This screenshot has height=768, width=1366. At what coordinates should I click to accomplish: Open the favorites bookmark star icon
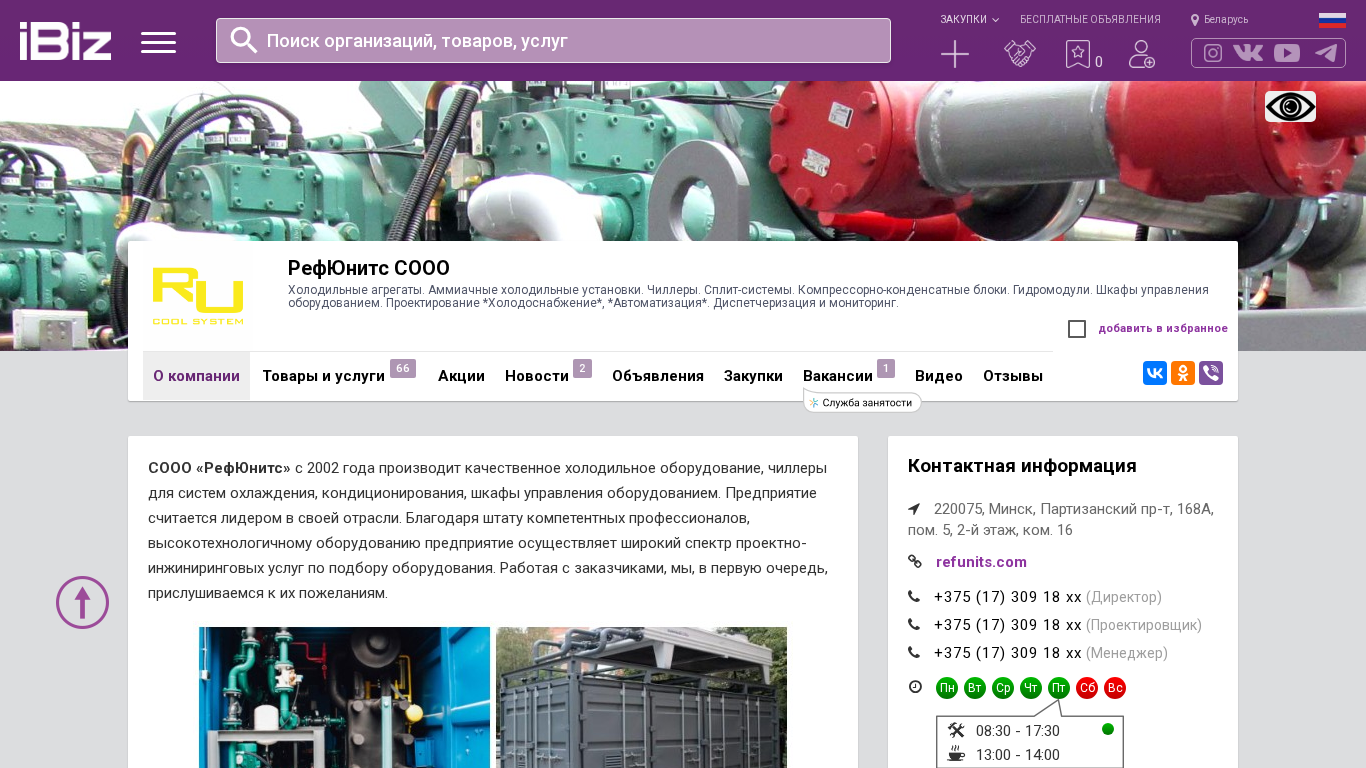tap(1078, 54)
